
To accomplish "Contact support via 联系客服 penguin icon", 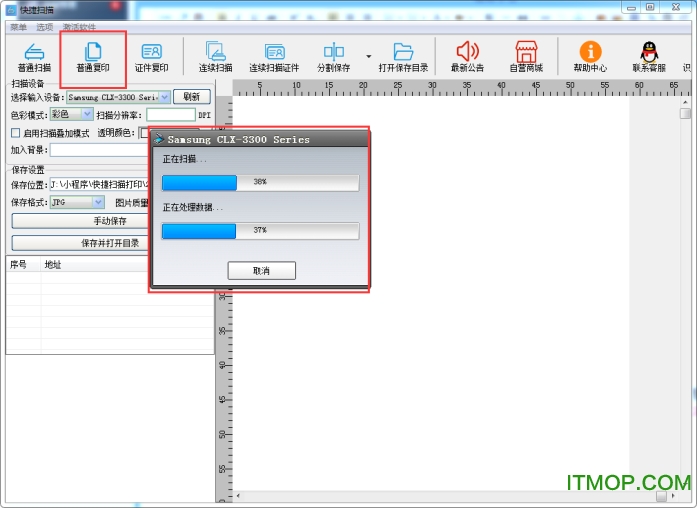I will (x=649, y=52).
